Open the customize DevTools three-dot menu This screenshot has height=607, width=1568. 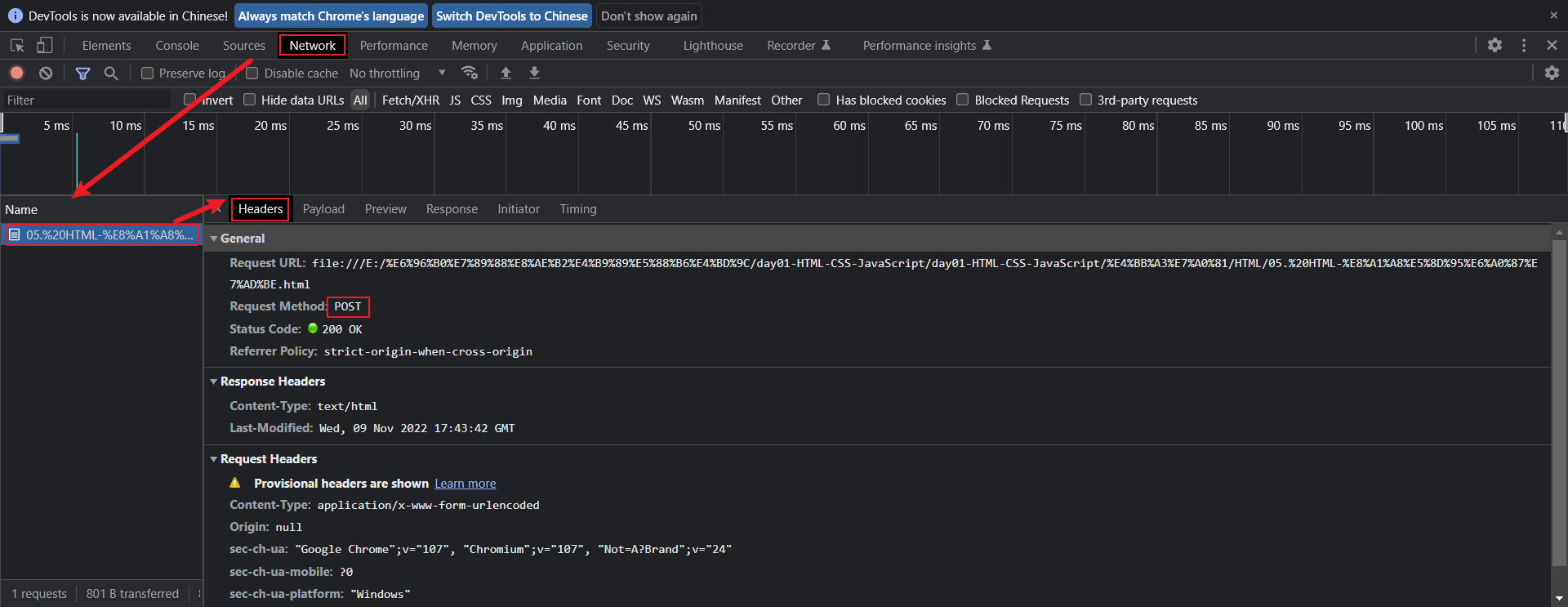click(1524, 46)
